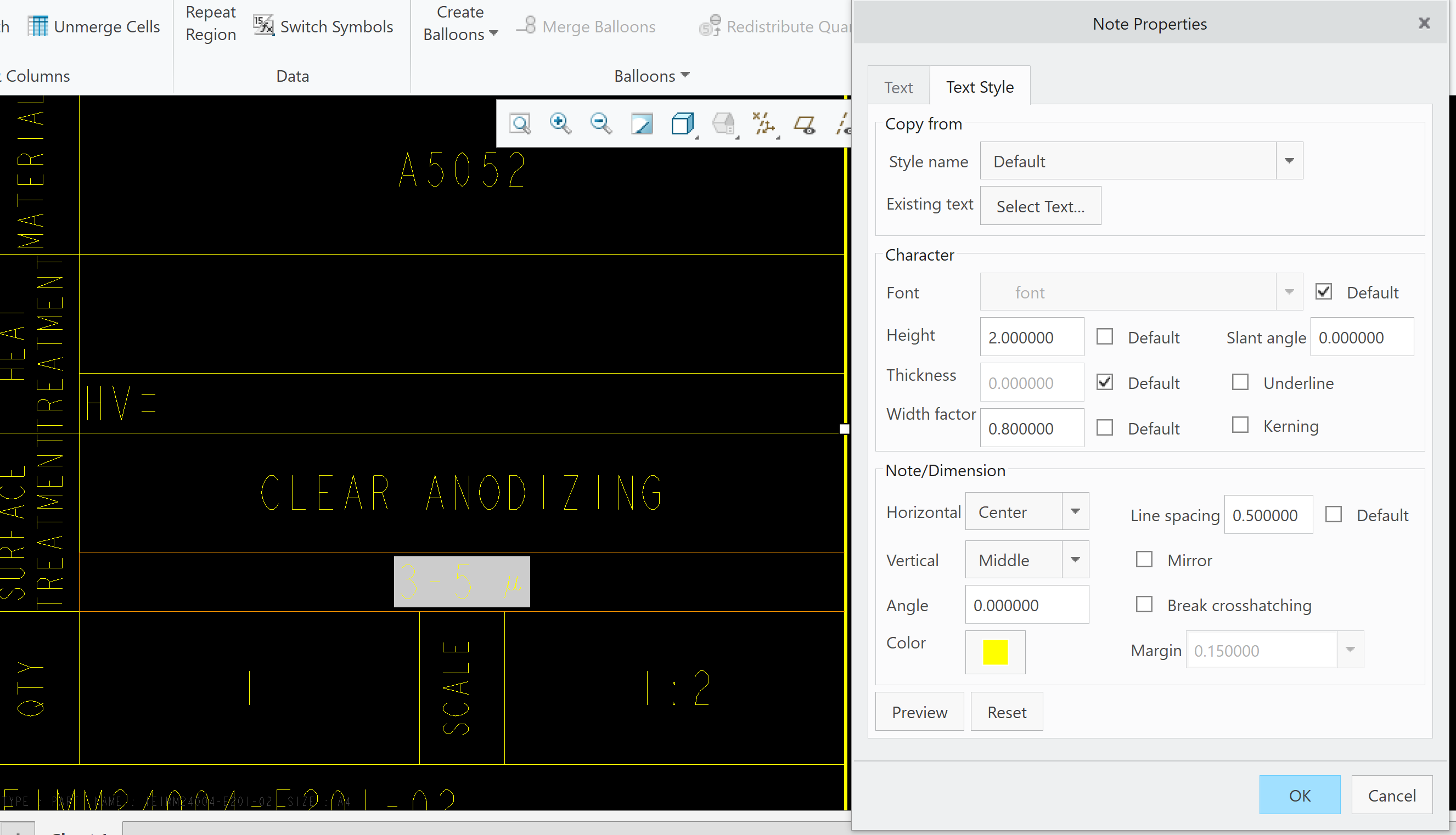The image size is (1456, 835).
Task: Enable the Kerning checkbox
Action: coord(1240,426)
